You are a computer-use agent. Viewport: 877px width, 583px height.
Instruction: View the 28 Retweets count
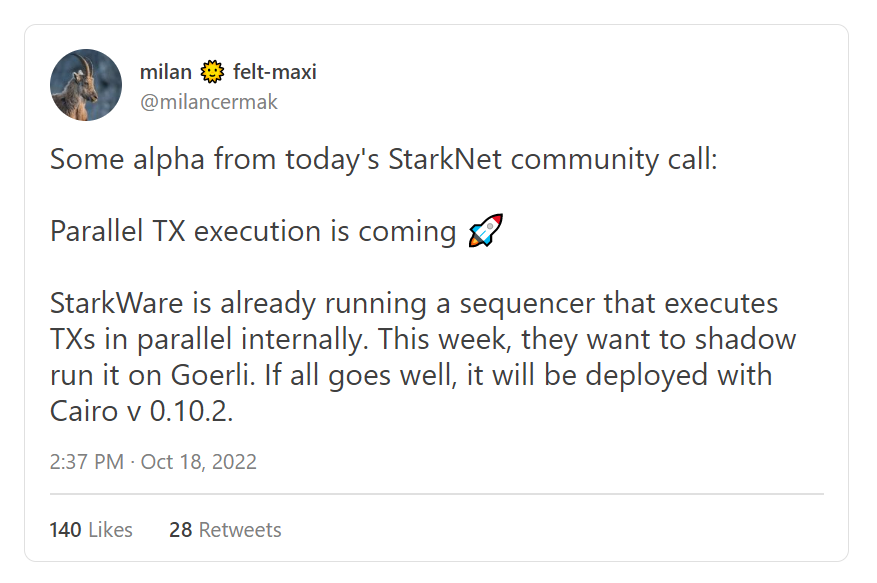225,530
